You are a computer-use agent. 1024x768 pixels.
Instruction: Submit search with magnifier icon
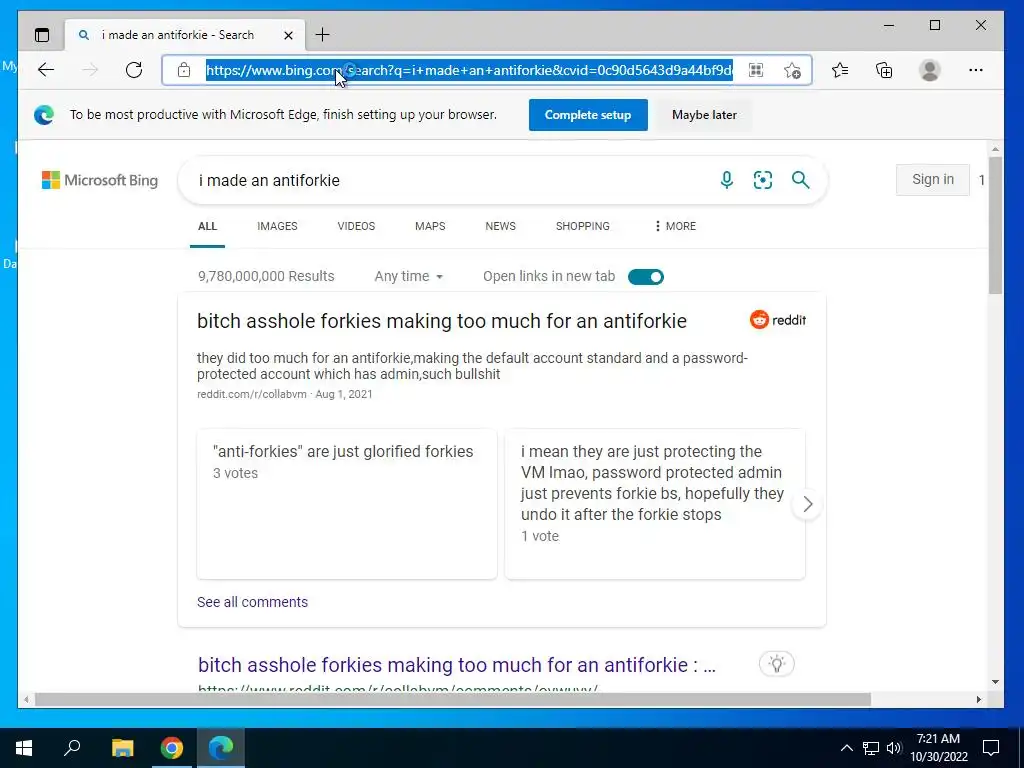tap(801, 180)
